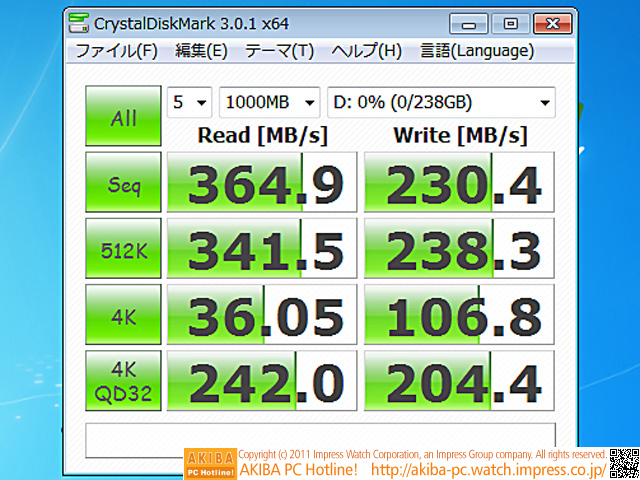Expand the D: drive selection dropdown

pos(440,102)
